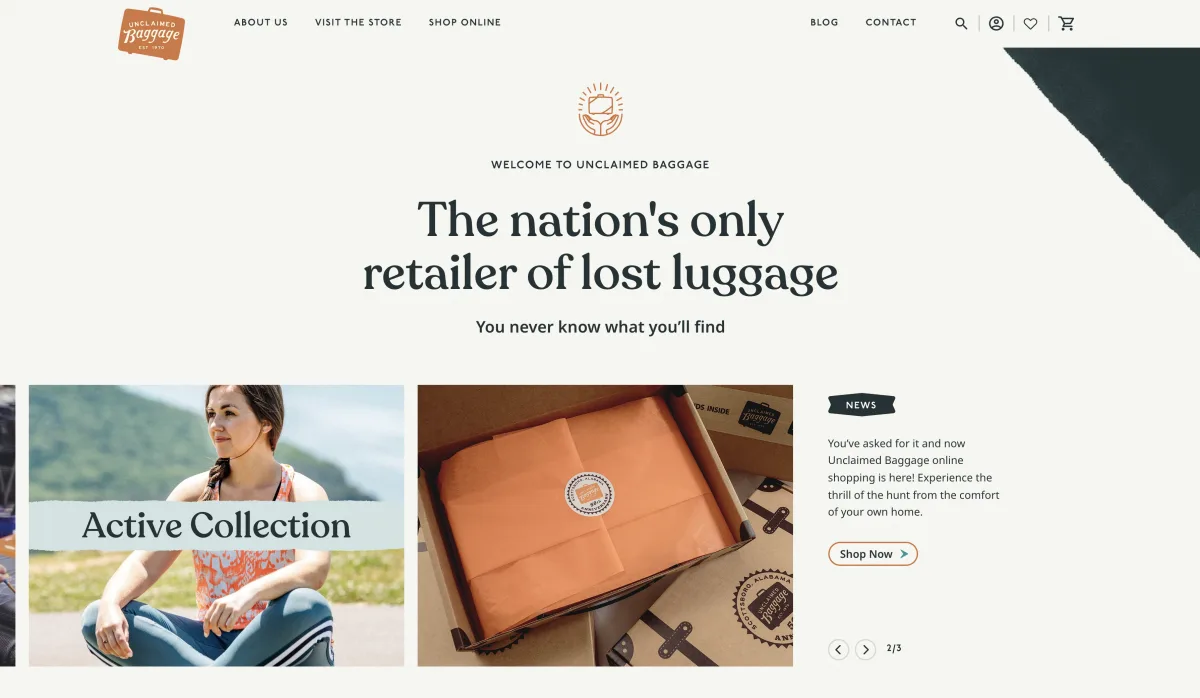Go to previous news slide arrow
The width and height of the screenshot is (1200, 698).
pyautogui.click(x=838, y=650)
